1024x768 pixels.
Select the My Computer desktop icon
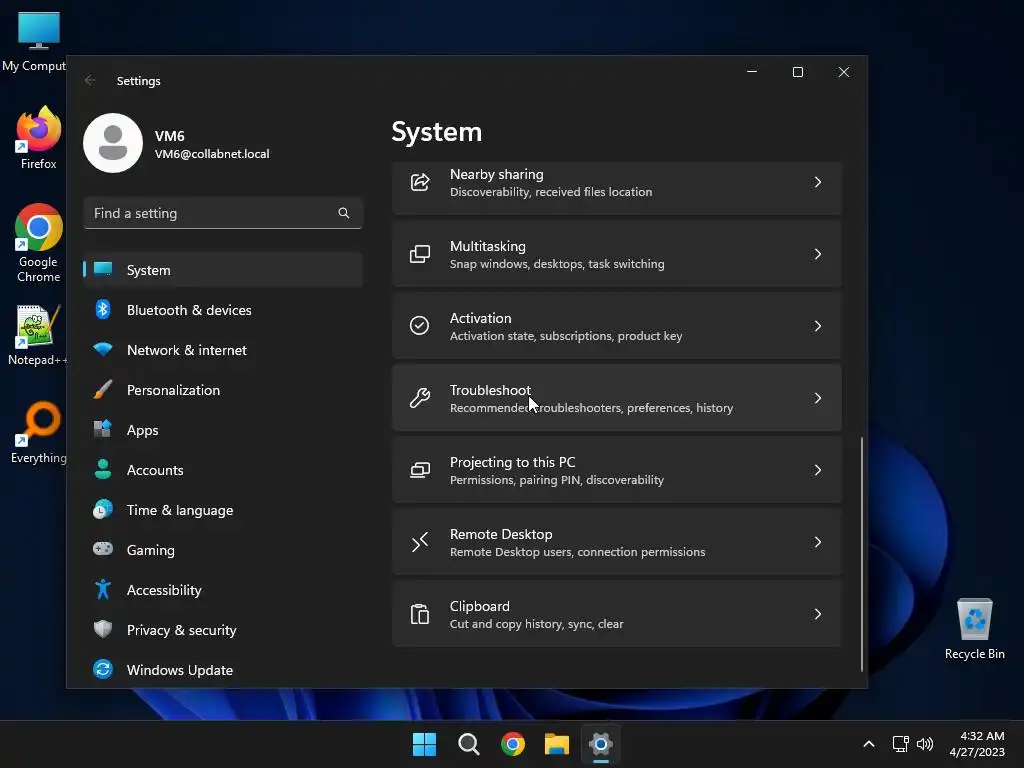34,42
